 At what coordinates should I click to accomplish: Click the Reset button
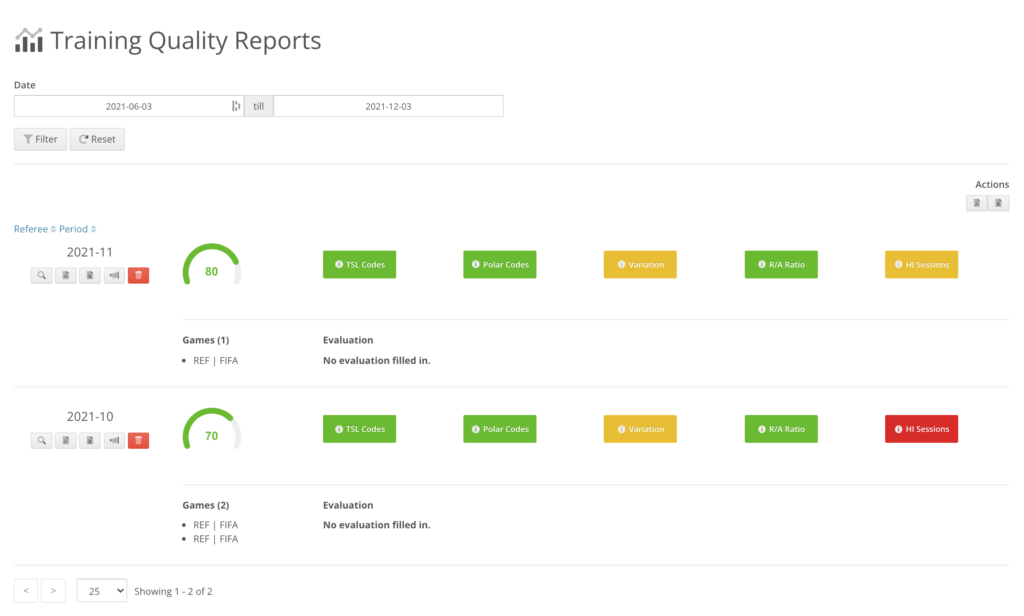click(97, 139)
